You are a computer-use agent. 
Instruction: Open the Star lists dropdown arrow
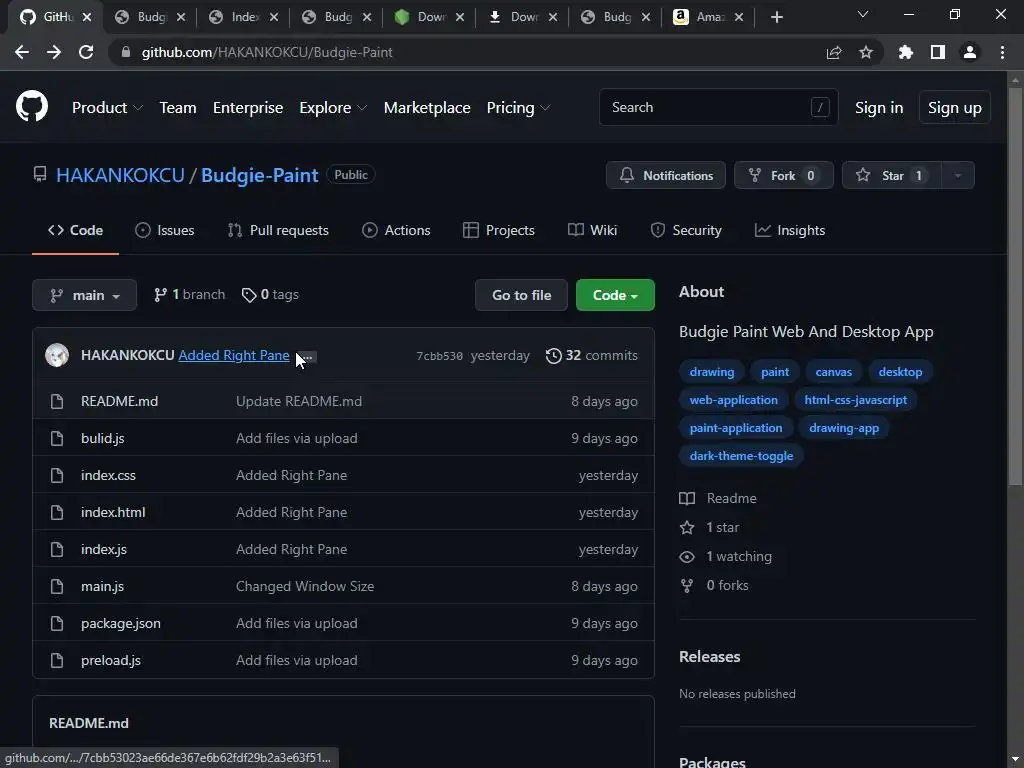[x=957, y=175]
